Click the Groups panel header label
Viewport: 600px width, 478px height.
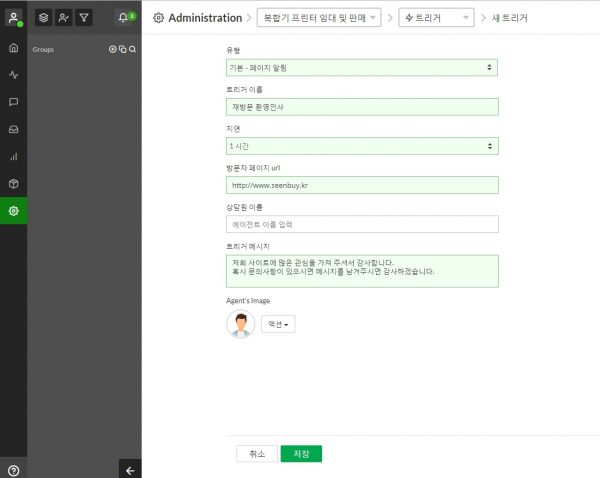click(43, 49)
